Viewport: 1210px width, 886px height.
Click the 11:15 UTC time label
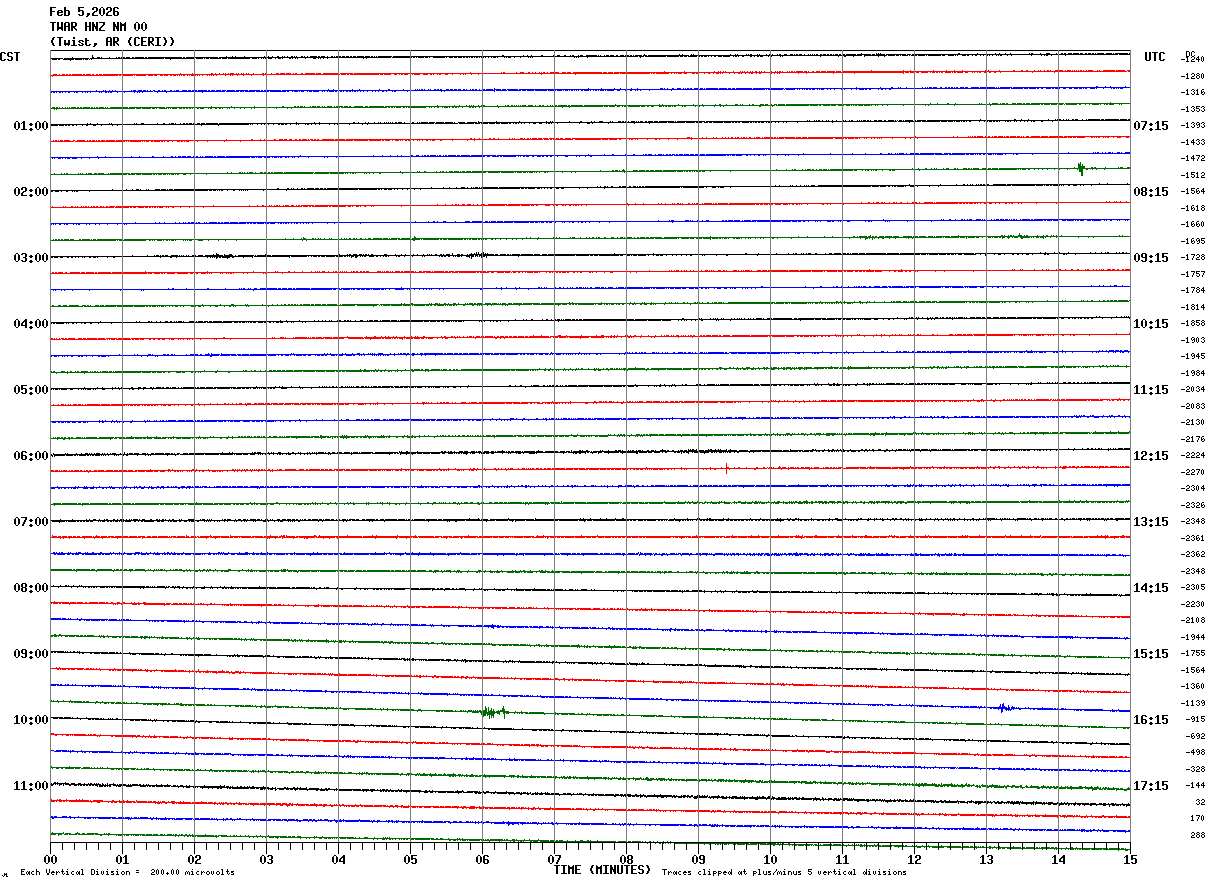click(1151, 390)
